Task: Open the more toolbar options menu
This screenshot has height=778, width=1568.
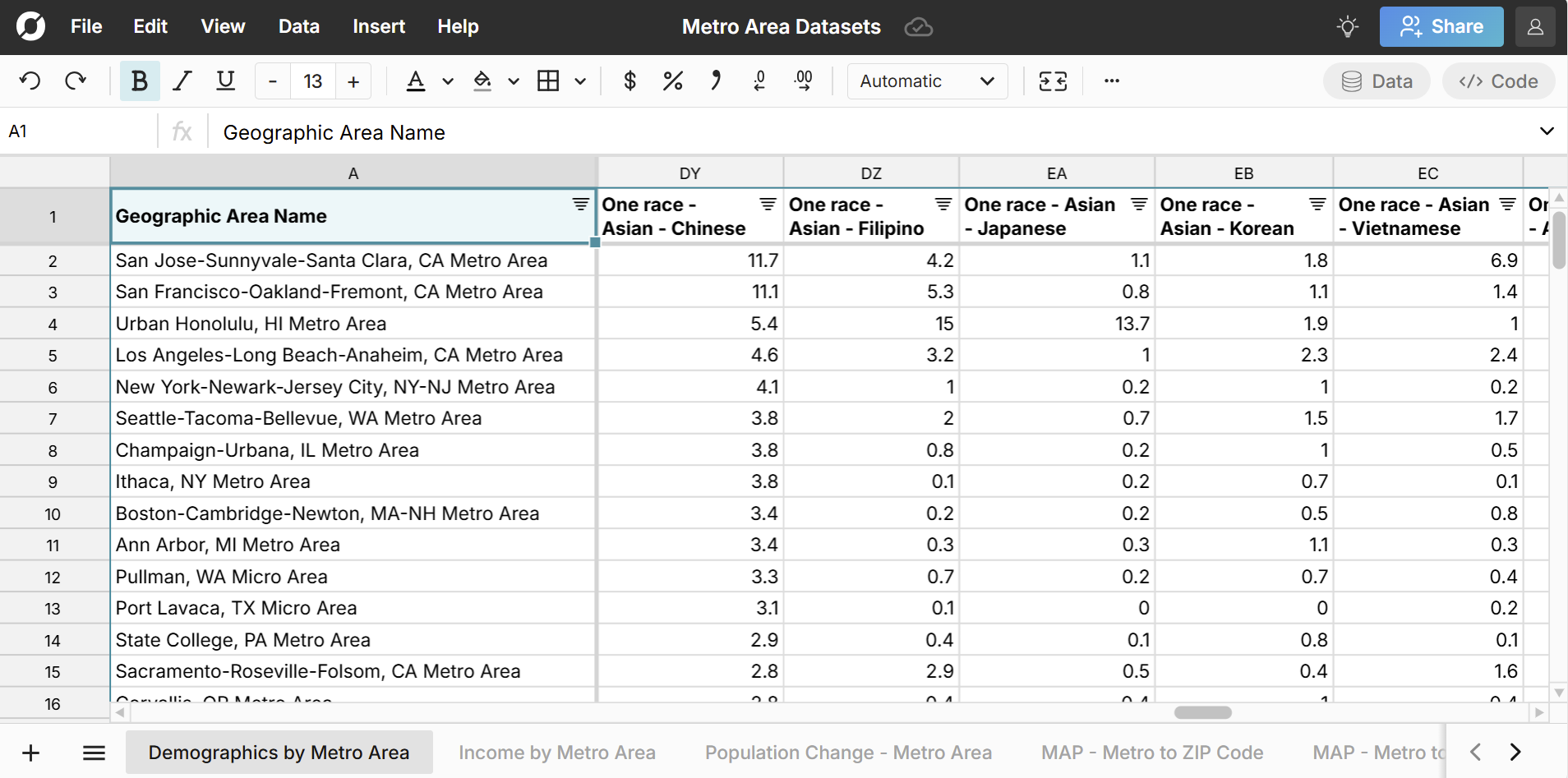Action: 1111,81
